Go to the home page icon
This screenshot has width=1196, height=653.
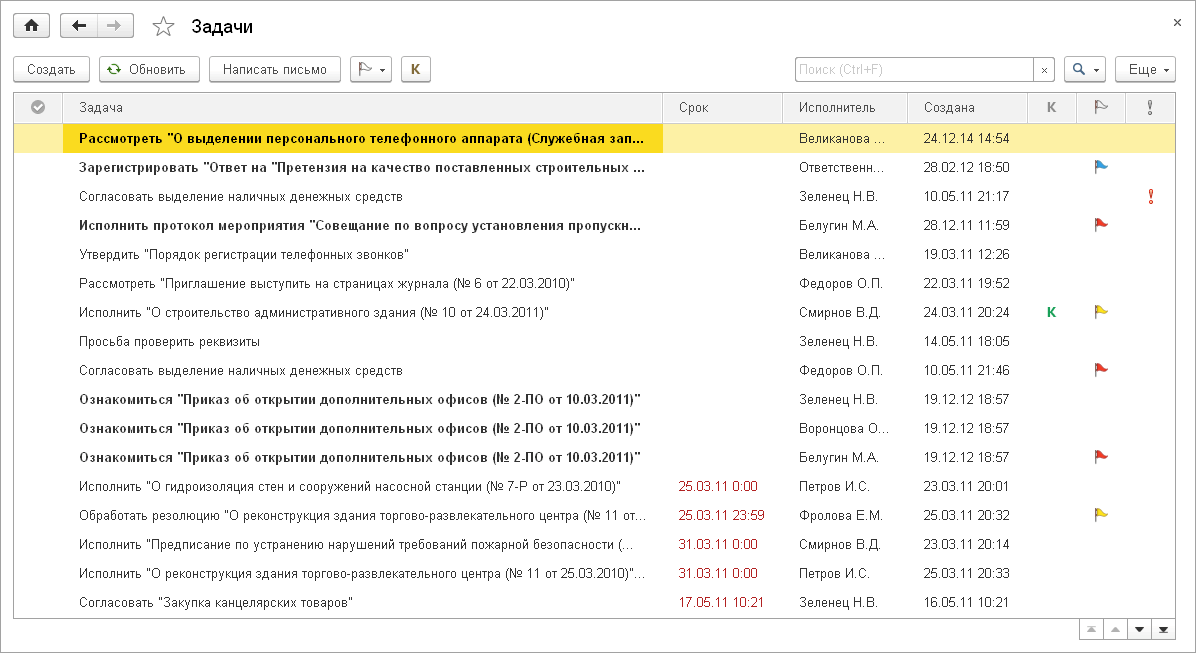pyautogui.click(x=31, y=26)
